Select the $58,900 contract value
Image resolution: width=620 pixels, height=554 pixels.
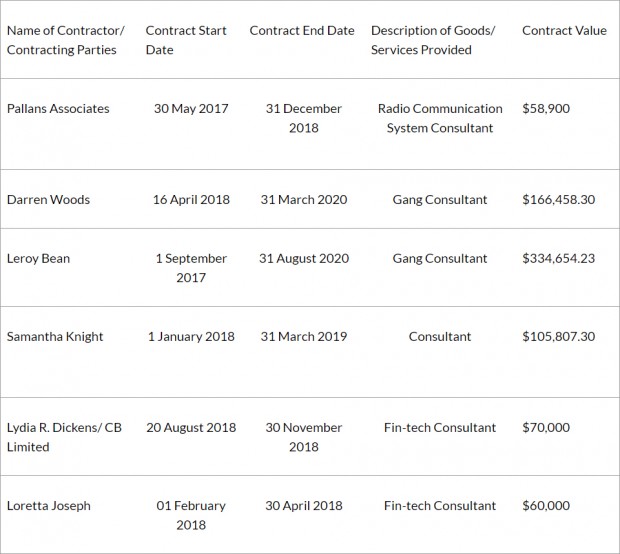pos(546,108)
